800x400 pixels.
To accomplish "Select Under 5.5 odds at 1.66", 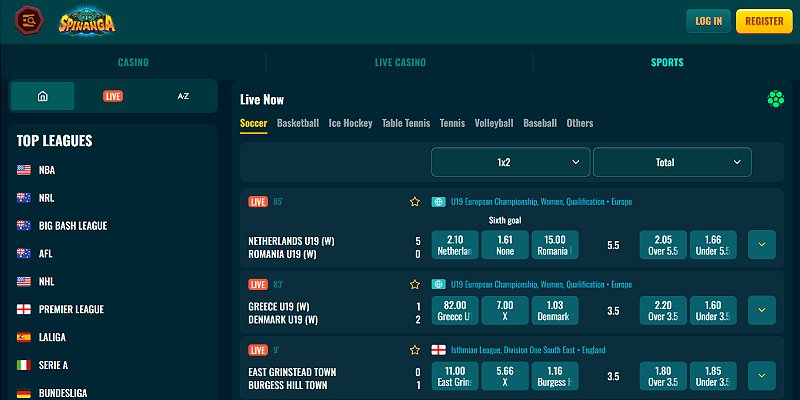I will [713, 245].
